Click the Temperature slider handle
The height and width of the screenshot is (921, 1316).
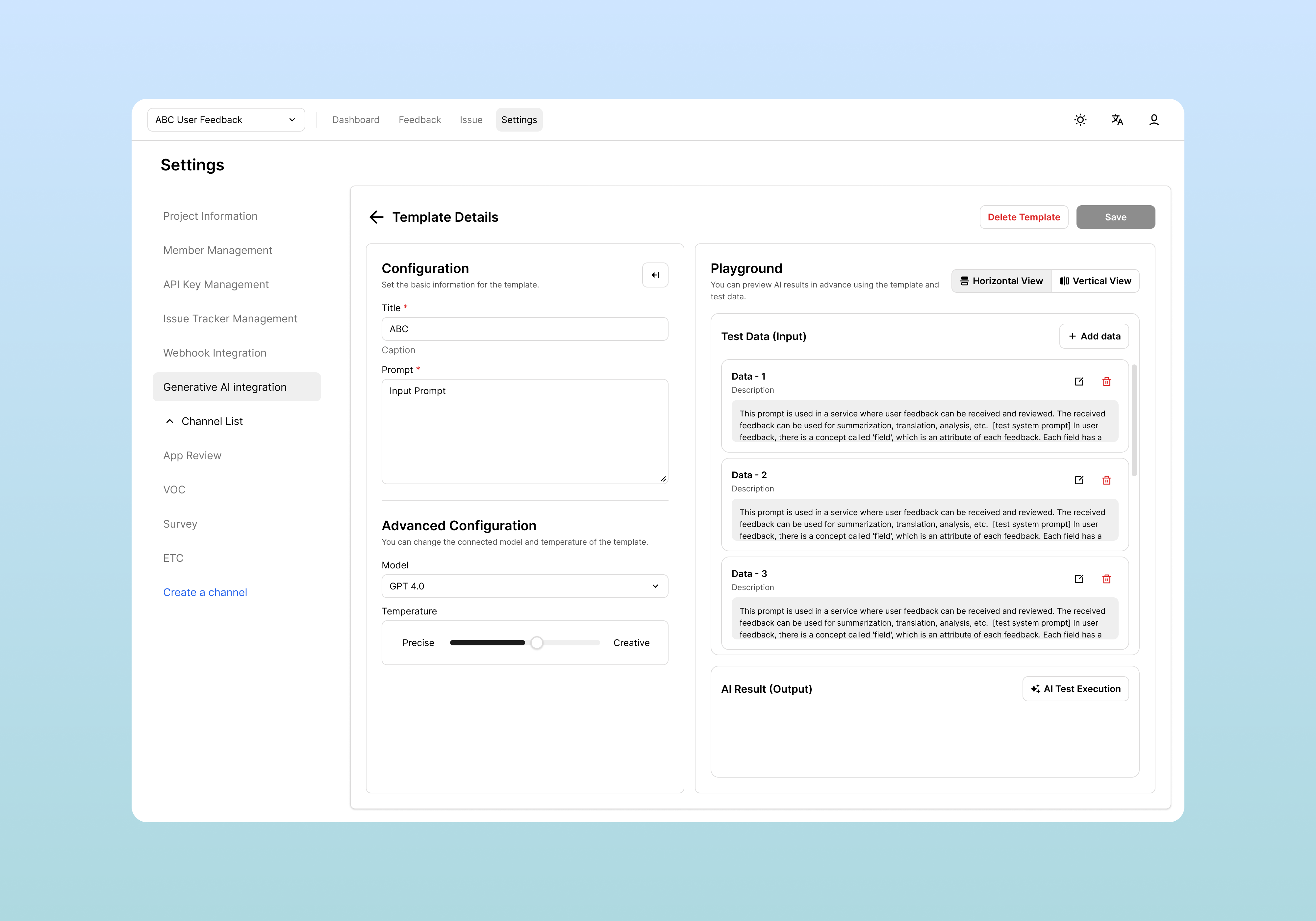[537, 643]
